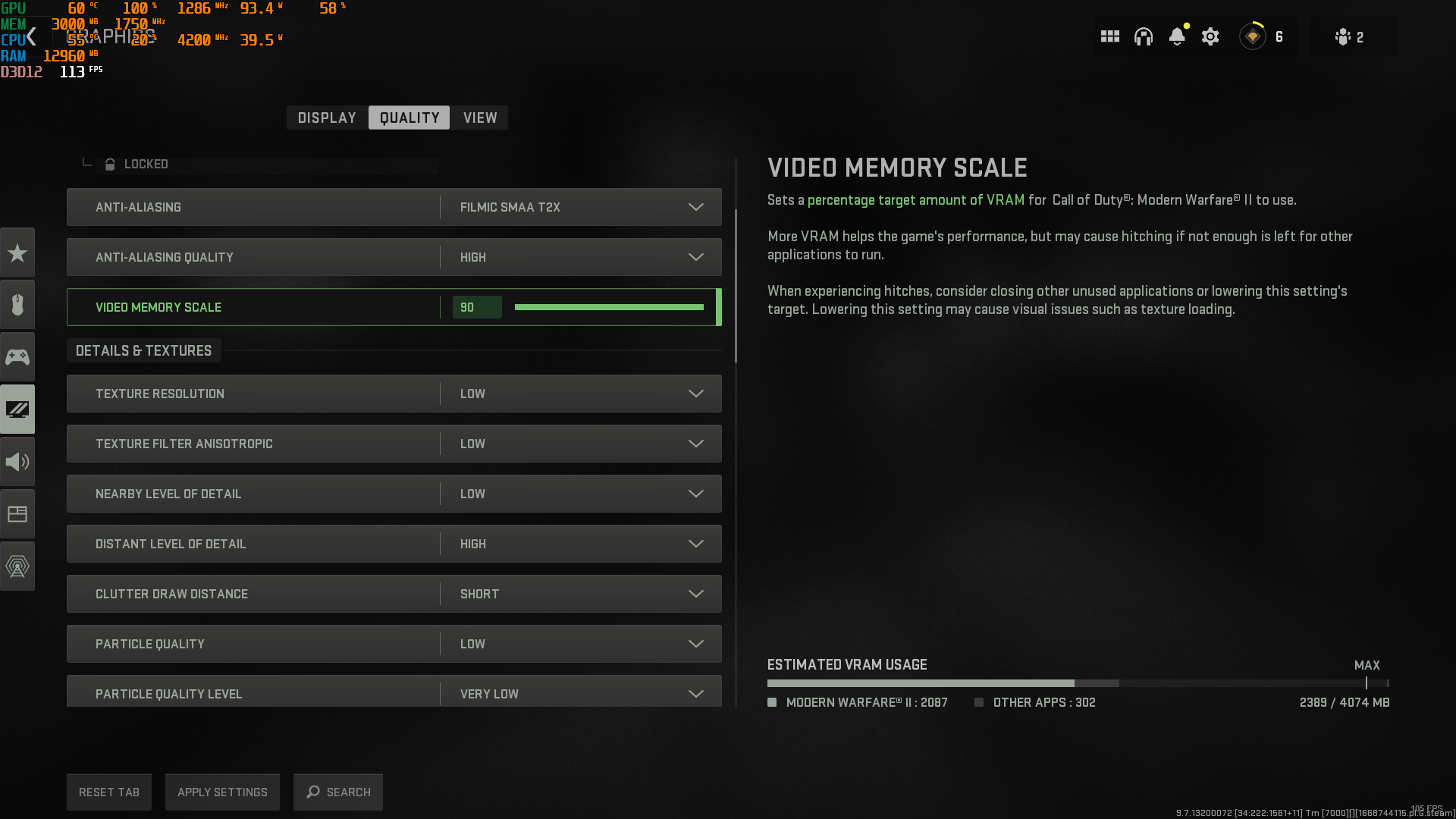Click the Apply Settings button
The width and height of the screenshot is (1456, 819).
(222, 792)
